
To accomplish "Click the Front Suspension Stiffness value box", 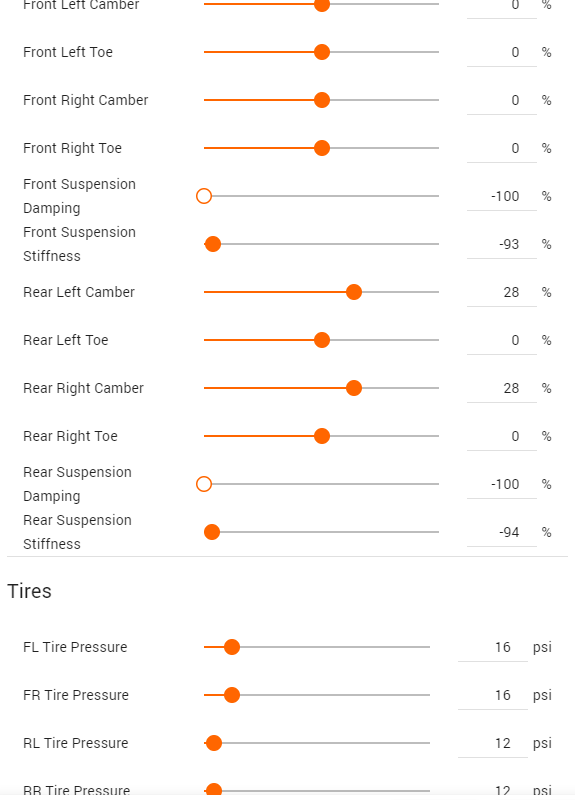I will click(x=502, y=244).
